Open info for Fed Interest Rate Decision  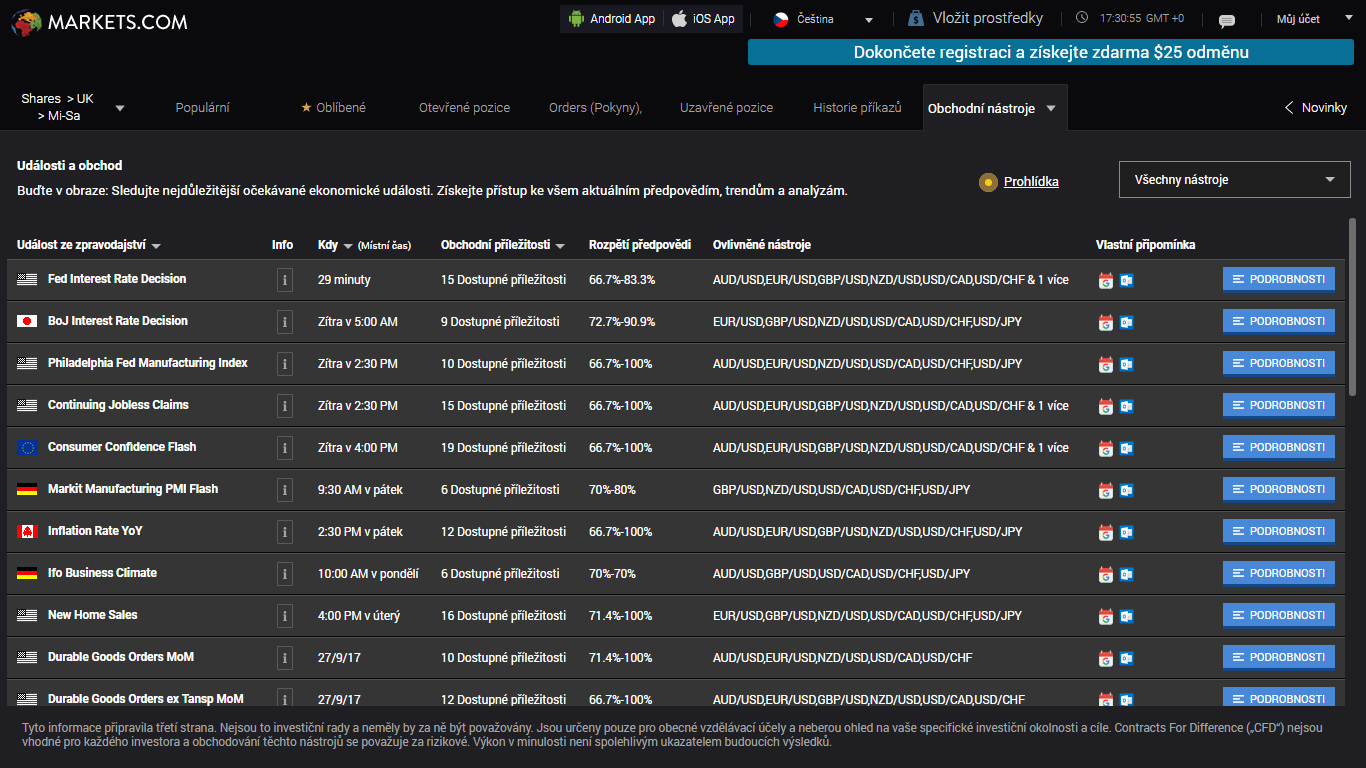(x=285, y=280)
